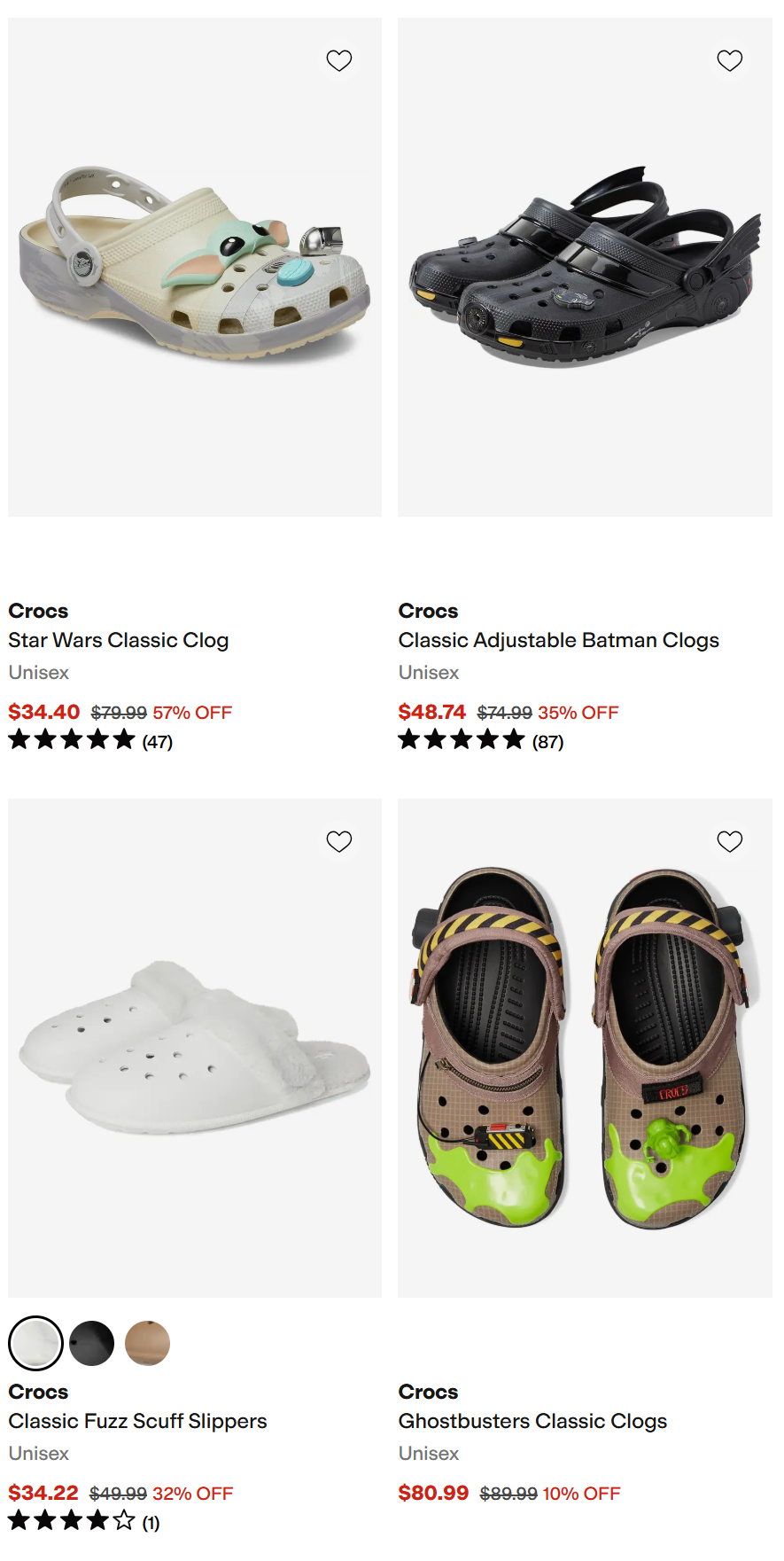View the white fuzzy slippers image
This screenshot has width=784, height=1561.
point(195,1048)
